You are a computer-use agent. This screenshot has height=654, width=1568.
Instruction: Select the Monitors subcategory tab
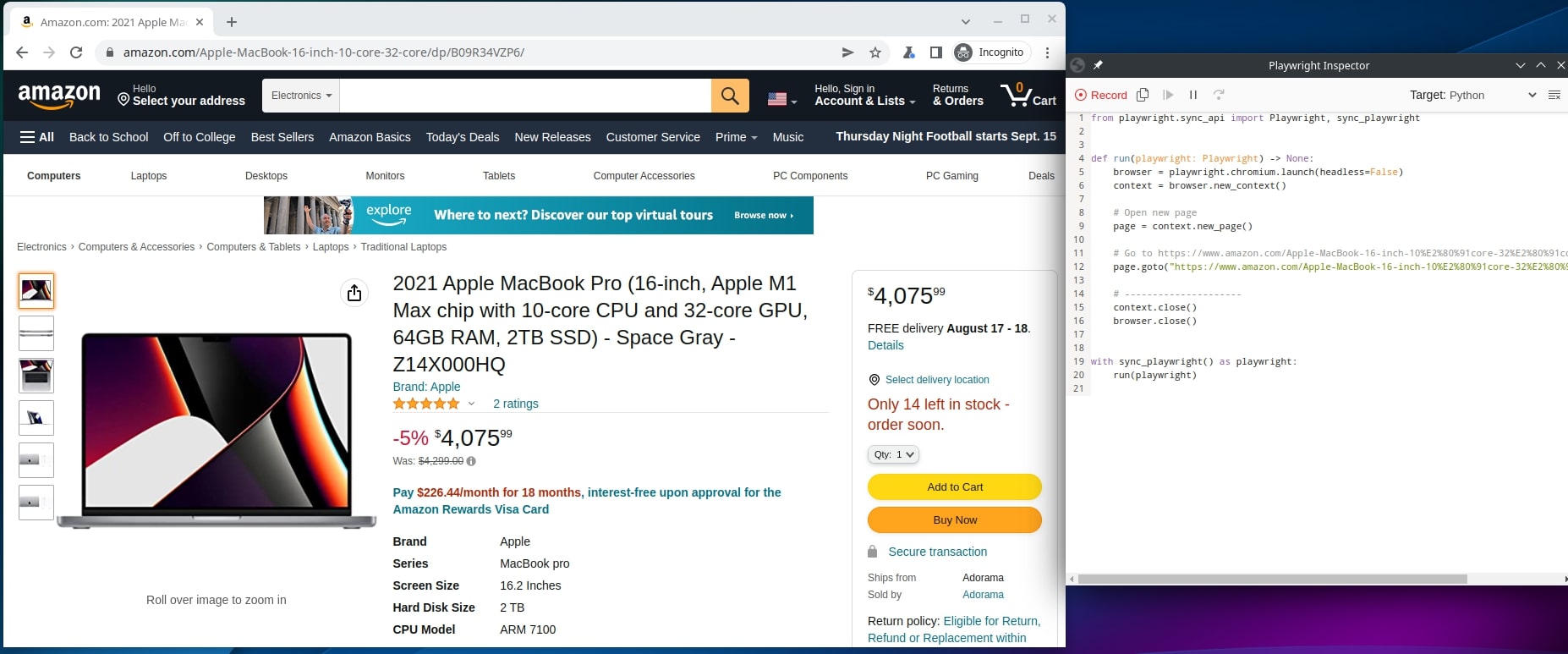point(385,176)
